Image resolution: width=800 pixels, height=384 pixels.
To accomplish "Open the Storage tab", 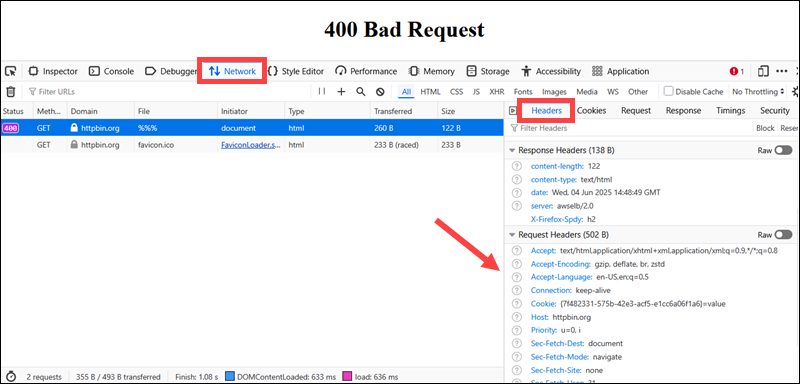I will tap(488, 71).
